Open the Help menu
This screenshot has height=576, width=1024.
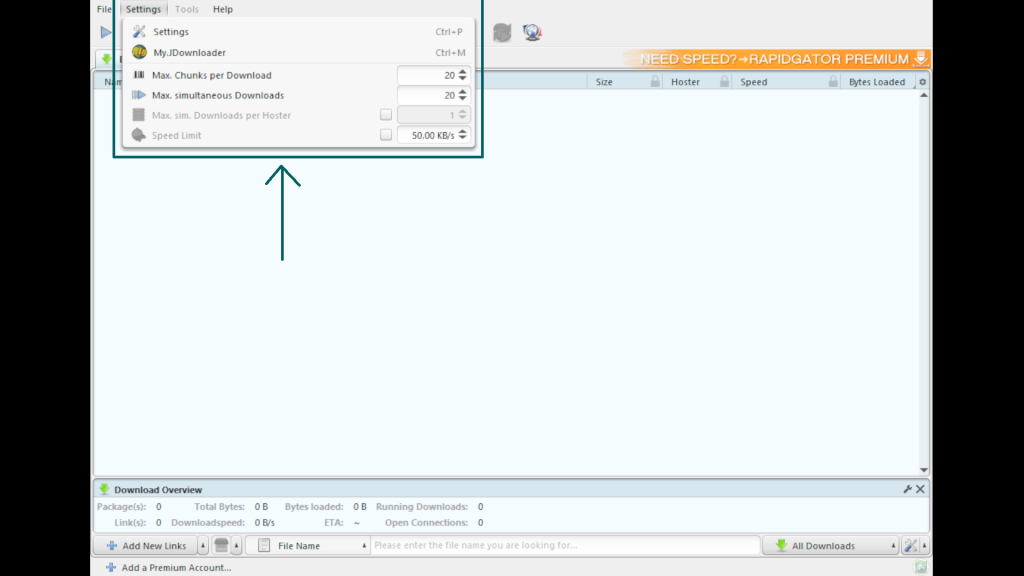point(222,9)
